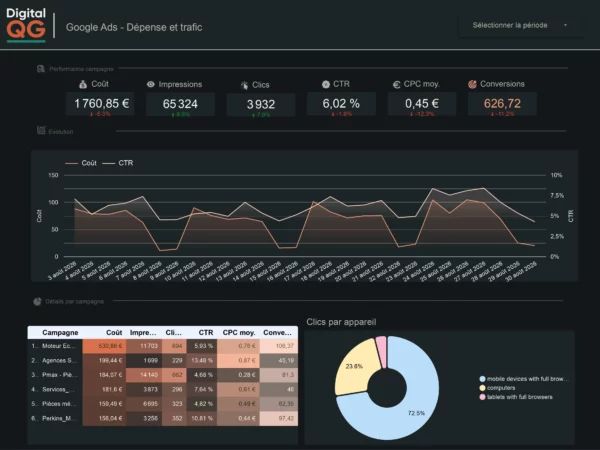Click the 13,48 % CTR cell
This screenshot has width=600, height=450.
coord(202,360)
